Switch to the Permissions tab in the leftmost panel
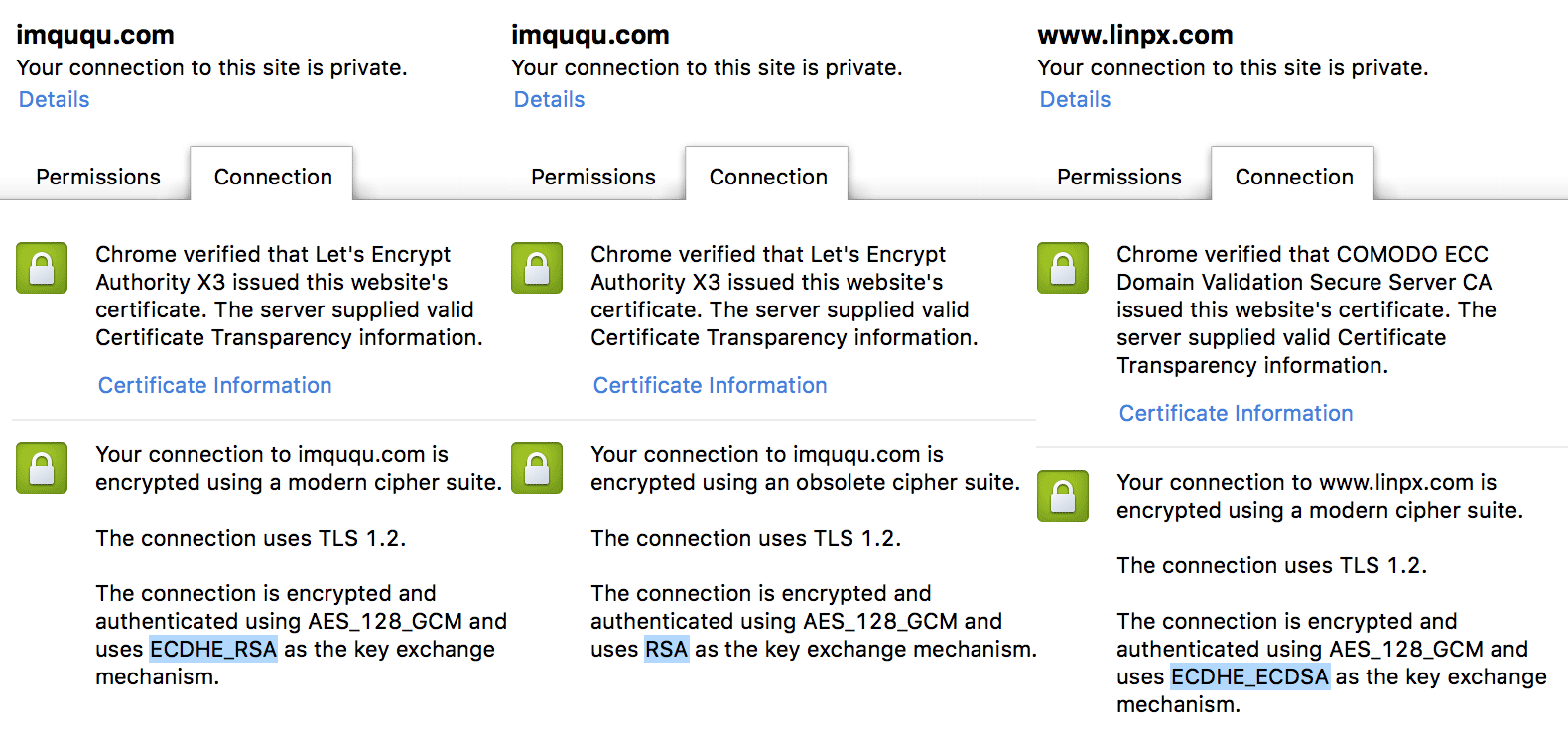Image resolution: width=1568 pixels, height=734 pixels. (98, 177)
